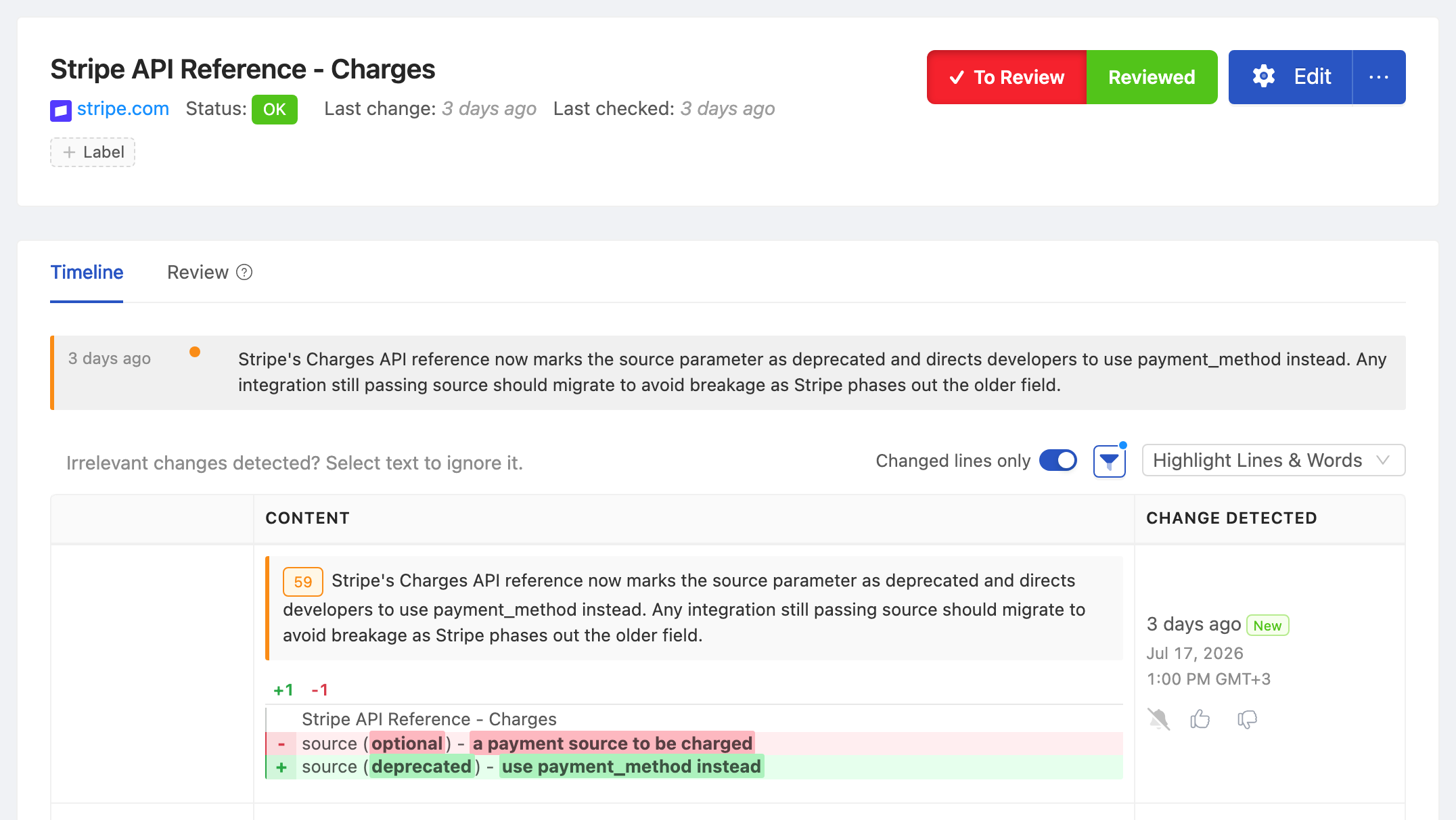Image resolution: width=1456 pixels, height=820 pixels.
Task: Mark the page as To Review
Action: click(x=1007, y=77)
